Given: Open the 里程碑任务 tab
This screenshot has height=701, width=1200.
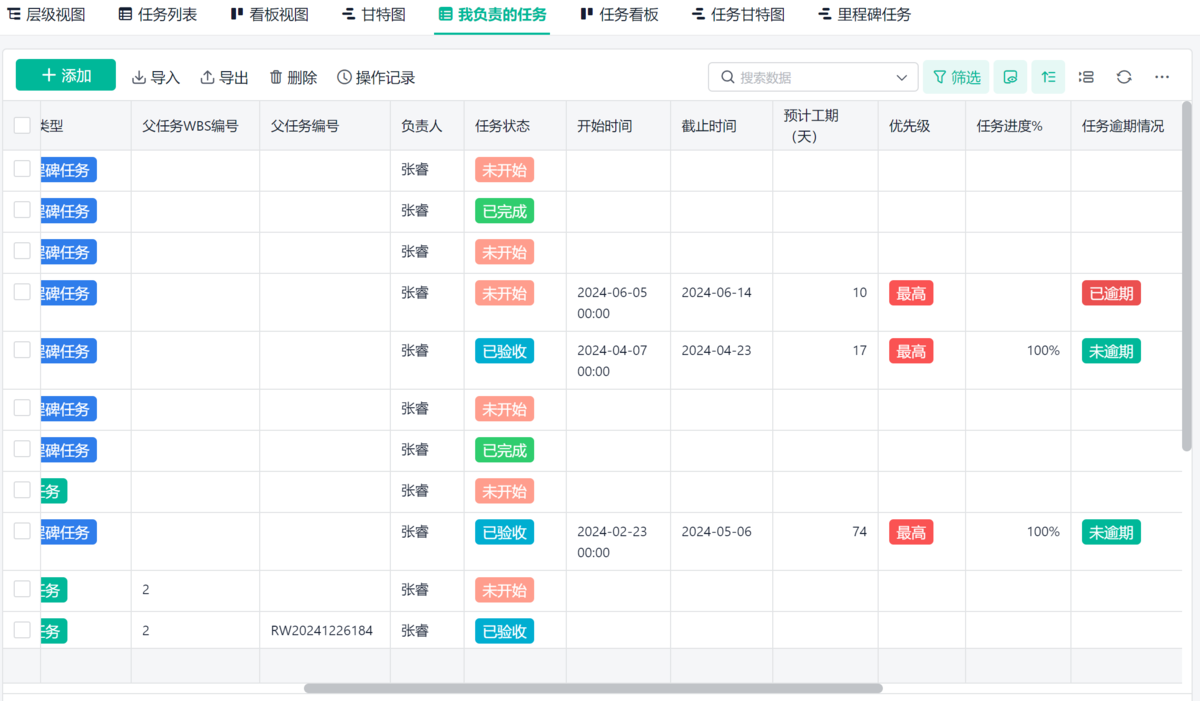Looking at the screenshot, I should tap(864, 15).
